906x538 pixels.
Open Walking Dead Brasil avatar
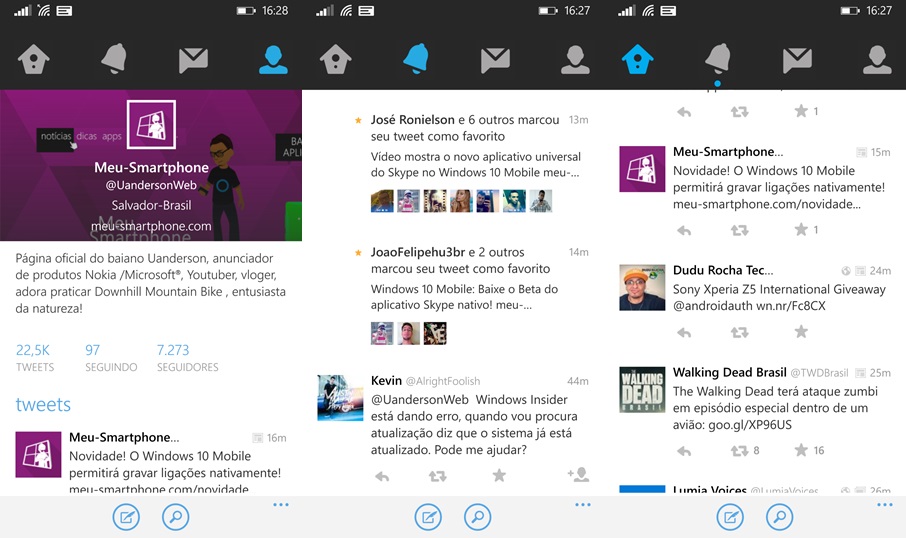pos(642,389)
